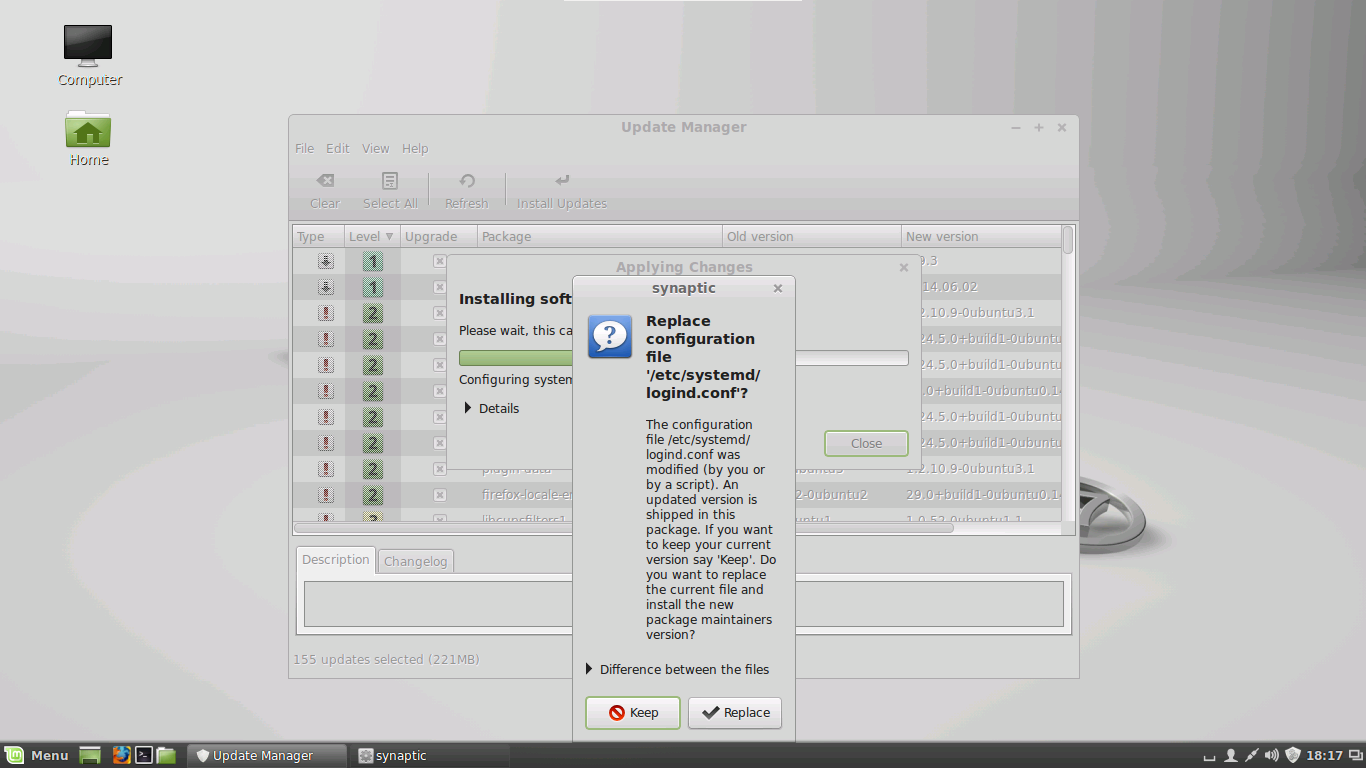Launch the terminal from the panel

click(x=144, y=755)
